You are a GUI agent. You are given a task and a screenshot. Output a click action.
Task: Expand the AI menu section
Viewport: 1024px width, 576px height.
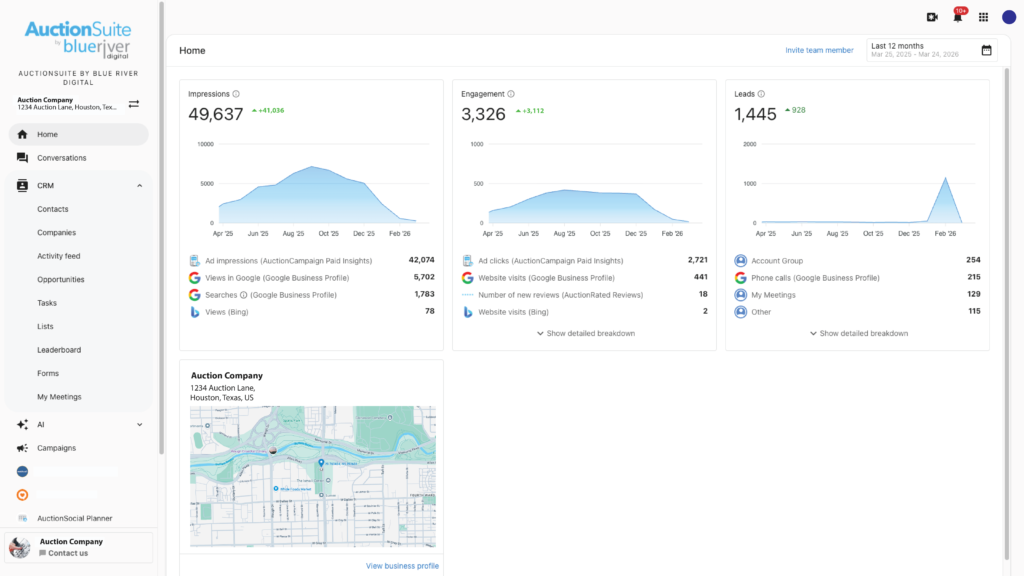point(140,424)
